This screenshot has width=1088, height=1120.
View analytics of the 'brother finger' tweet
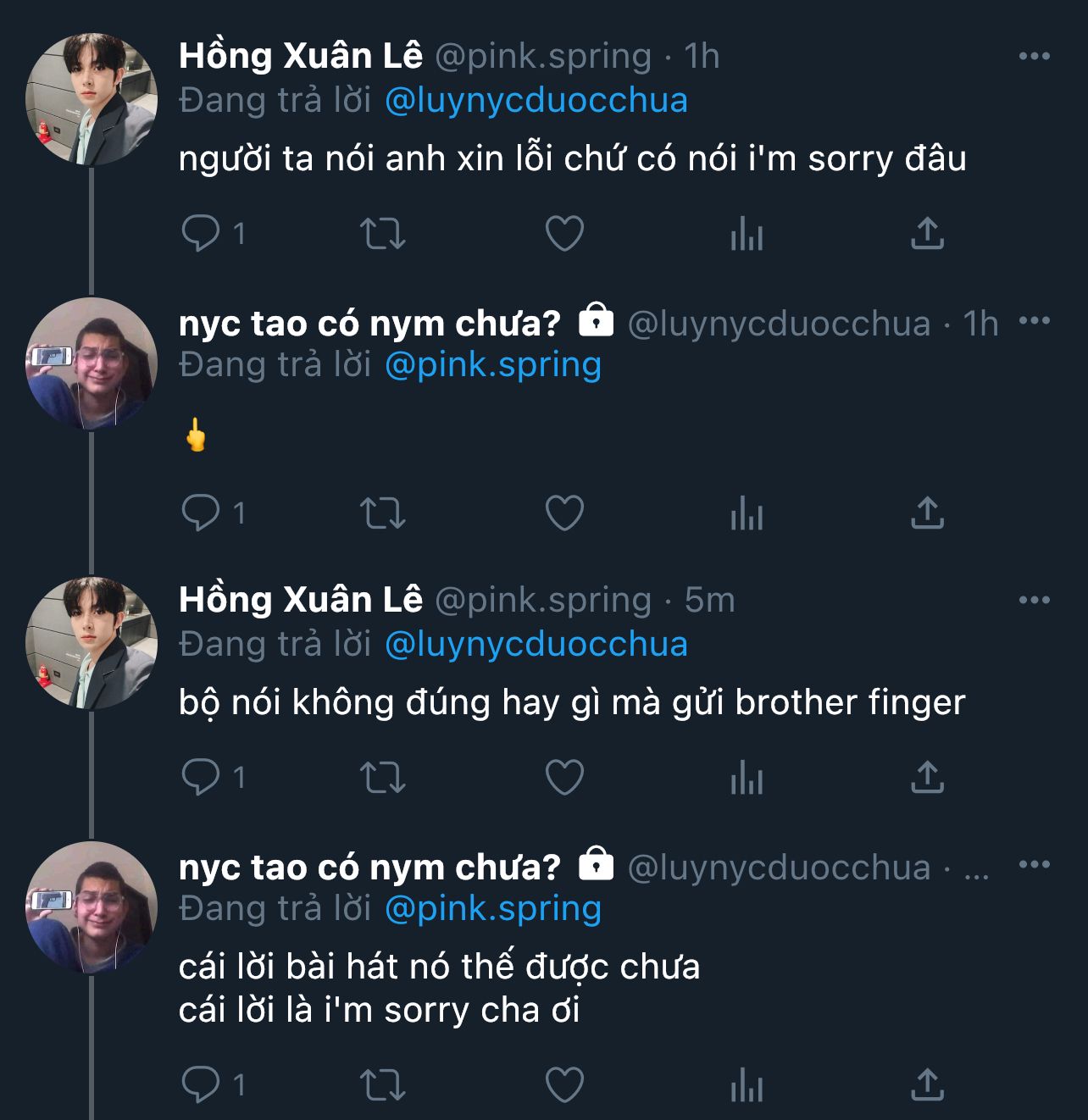pyautogui.click(x=747, y=778)
